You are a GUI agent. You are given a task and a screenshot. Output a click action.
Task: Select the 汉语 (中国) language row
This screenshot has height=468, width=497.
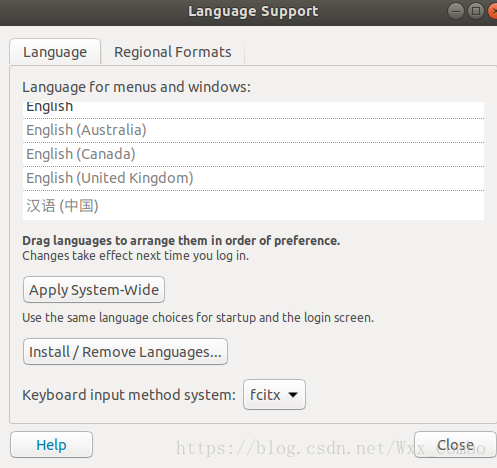point(253,205)
